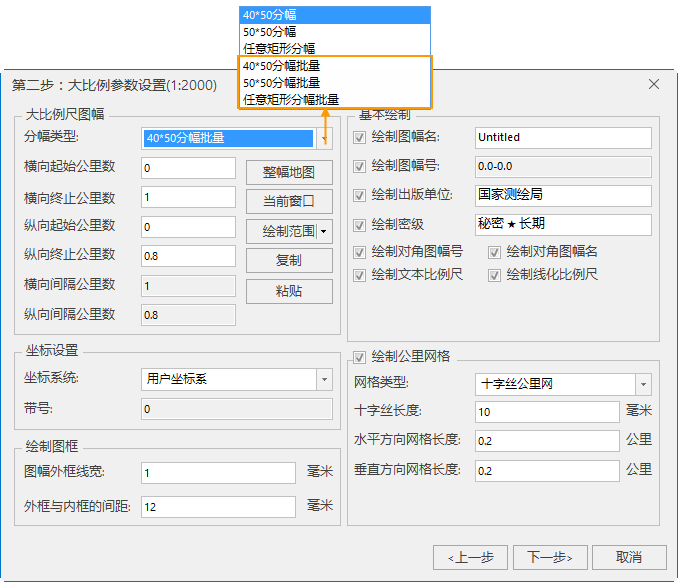Click the 绘制范围 split button arrow
678x582 pixels.
tap(325, 232)
